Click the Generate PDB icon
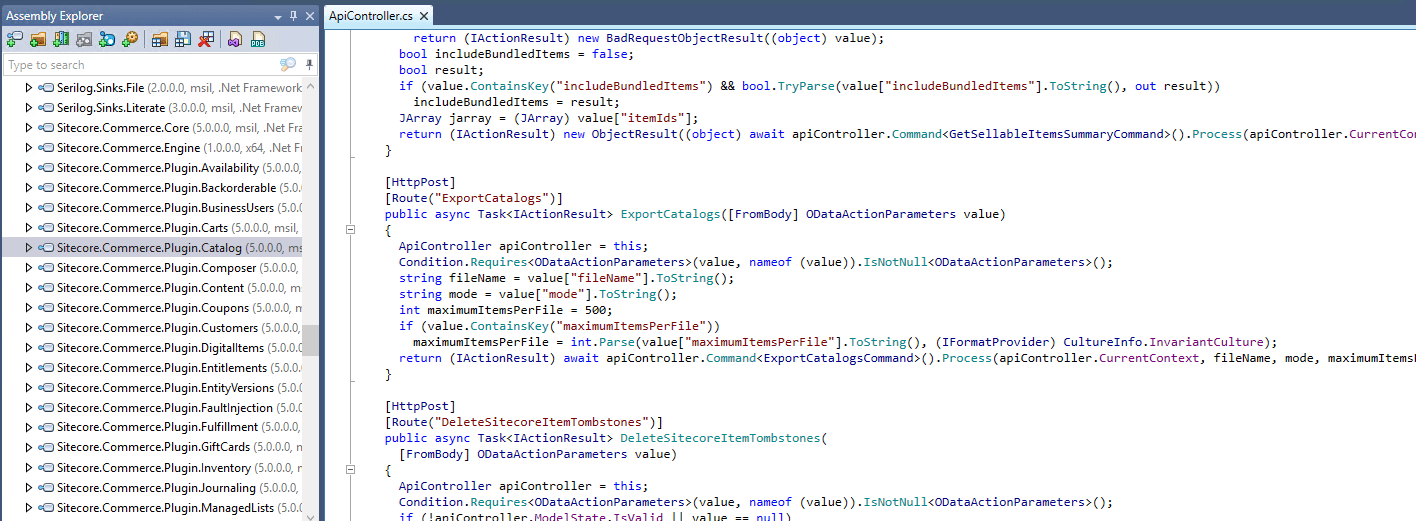This screenshot has height=521, width=1416. click(258, 40)
